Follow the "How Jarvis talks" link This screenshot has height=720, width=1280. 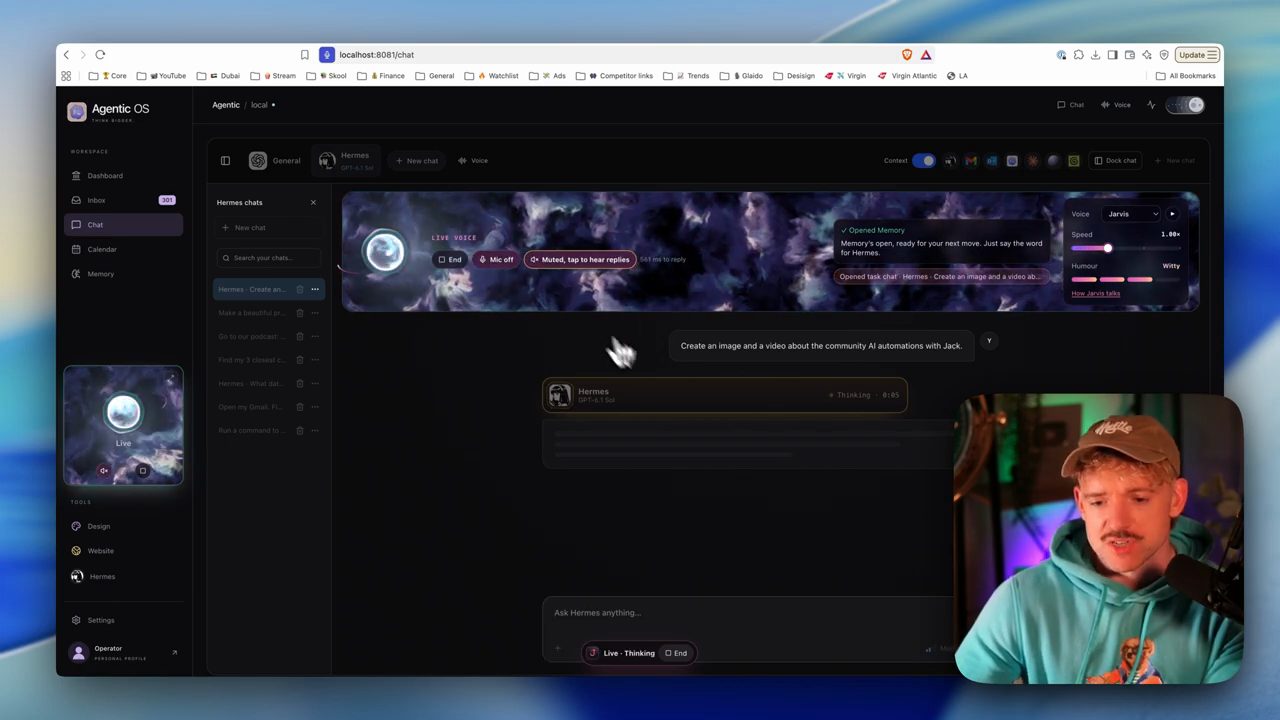1096,294
